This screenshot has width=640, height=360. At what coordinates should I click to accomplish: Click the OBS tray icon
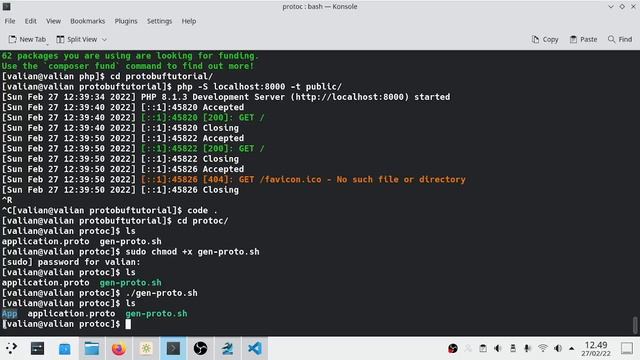coord(453,348)
